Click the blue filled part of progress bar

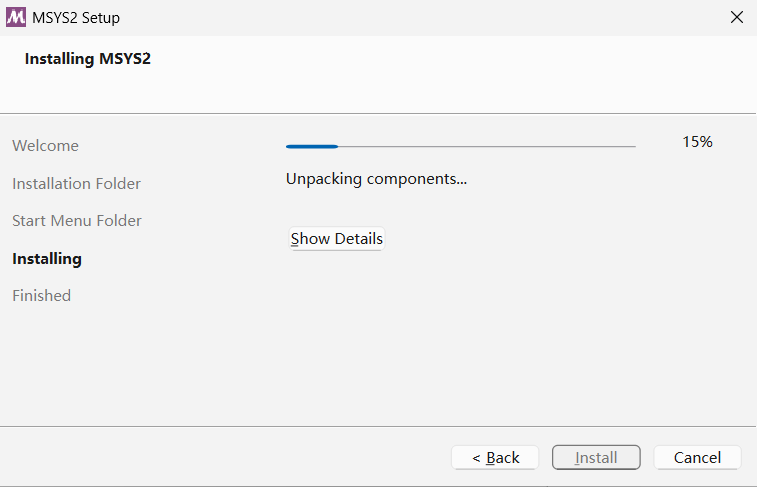(x=312, y=146)
